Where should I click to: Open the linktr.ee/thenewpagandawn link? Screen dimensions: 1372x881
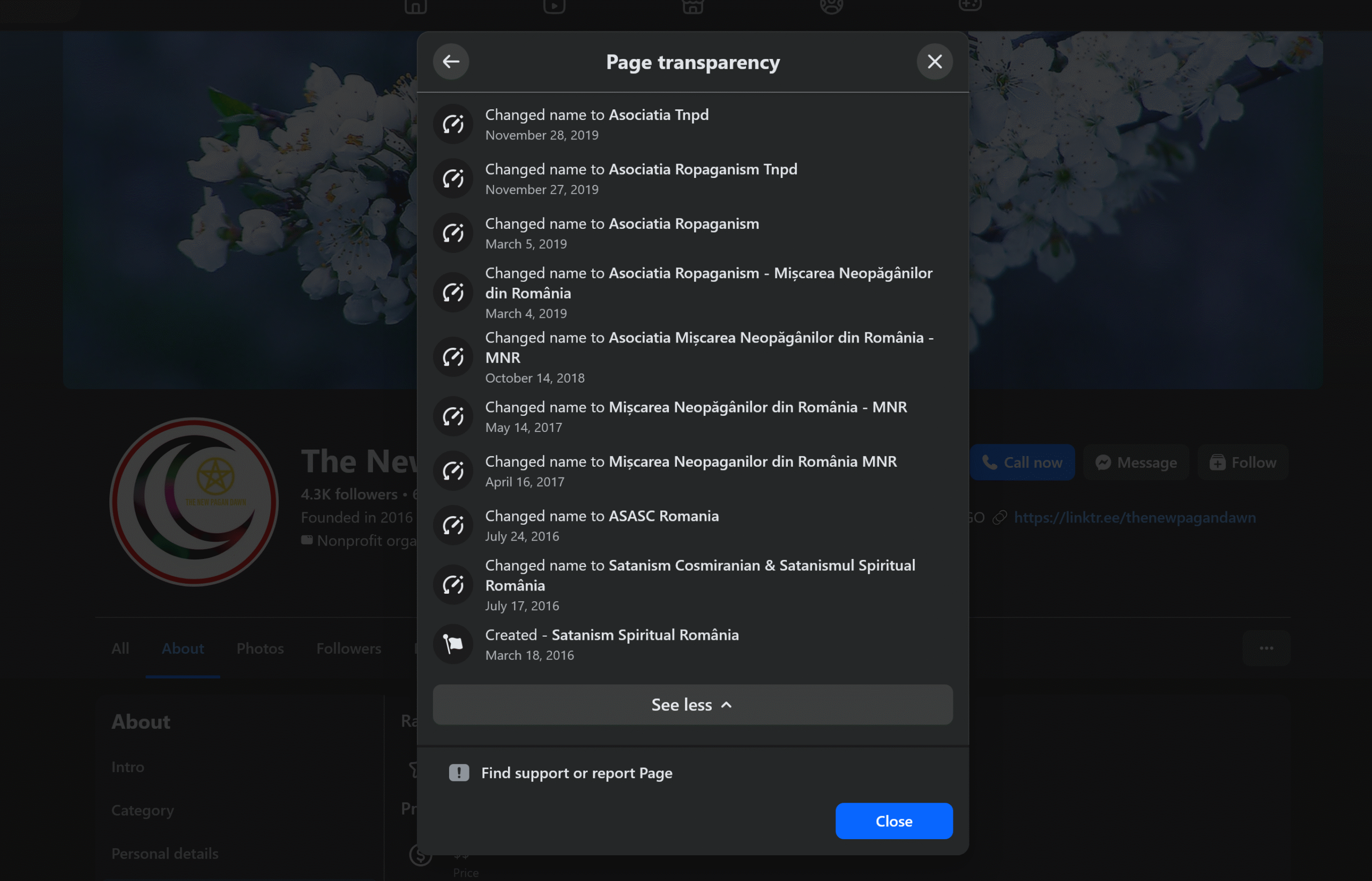[1135, 517]
